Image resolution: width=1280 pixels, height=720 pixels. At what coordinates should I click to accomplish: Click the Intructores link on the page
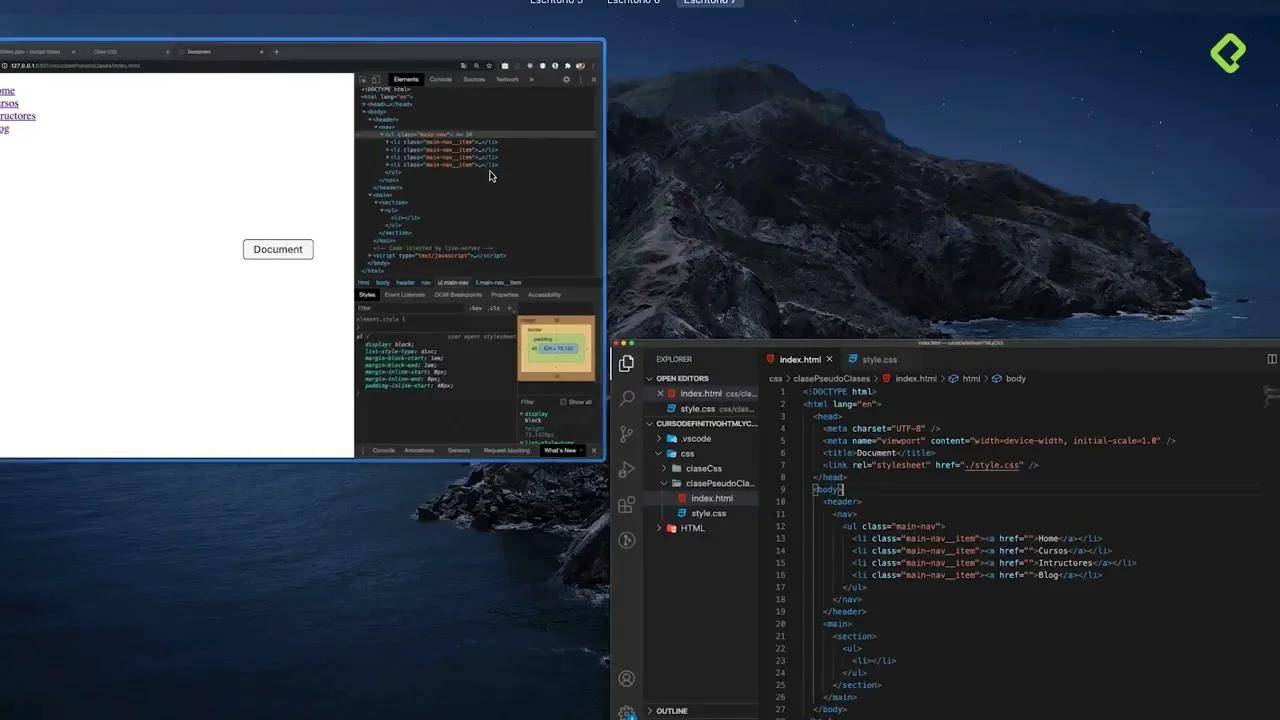[x=17, y=116]
